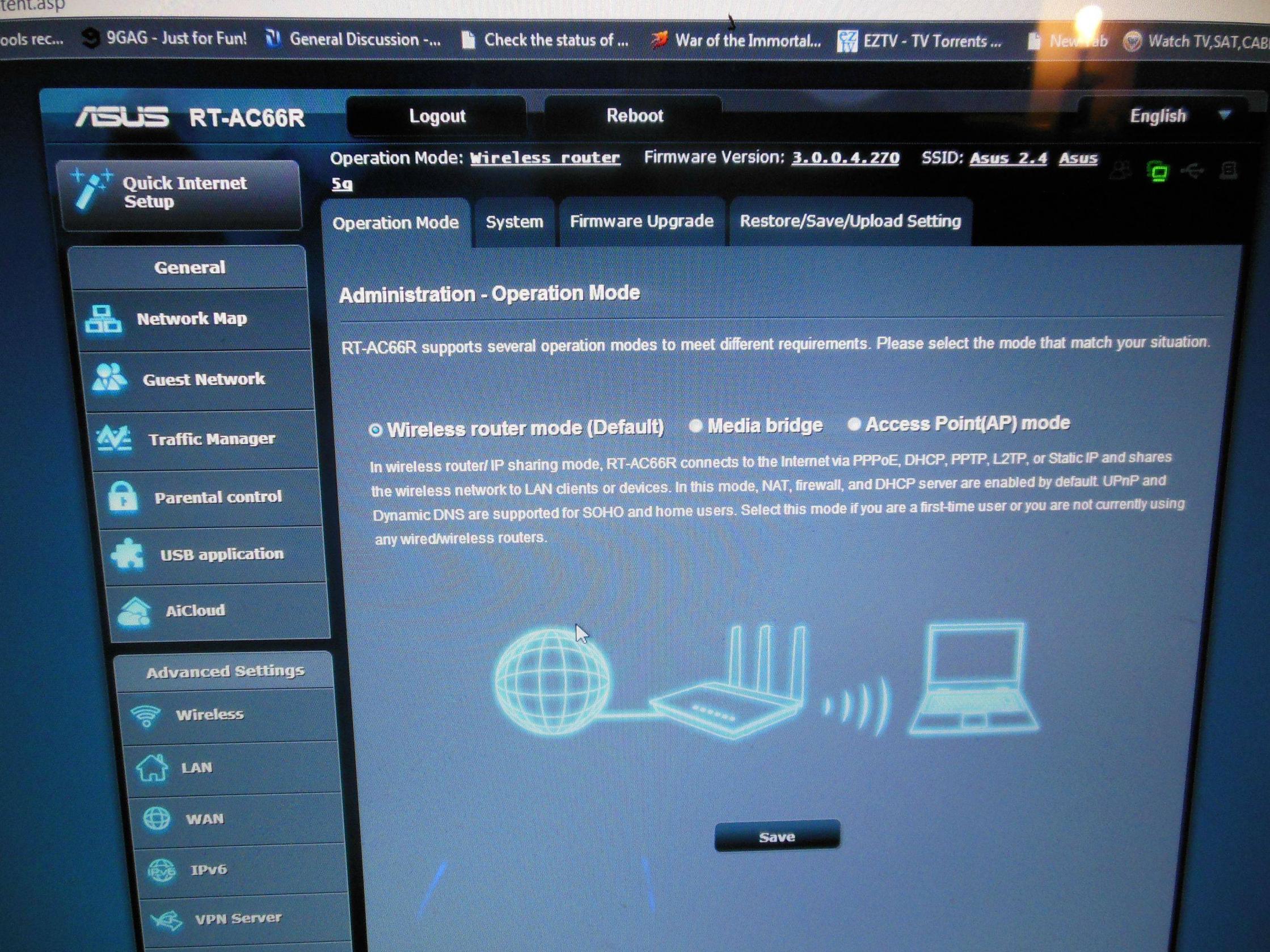The height and width of the screenshot is (952, 1270).
Task: Open Guest Network menu item
Action: (x=198, y=379)
